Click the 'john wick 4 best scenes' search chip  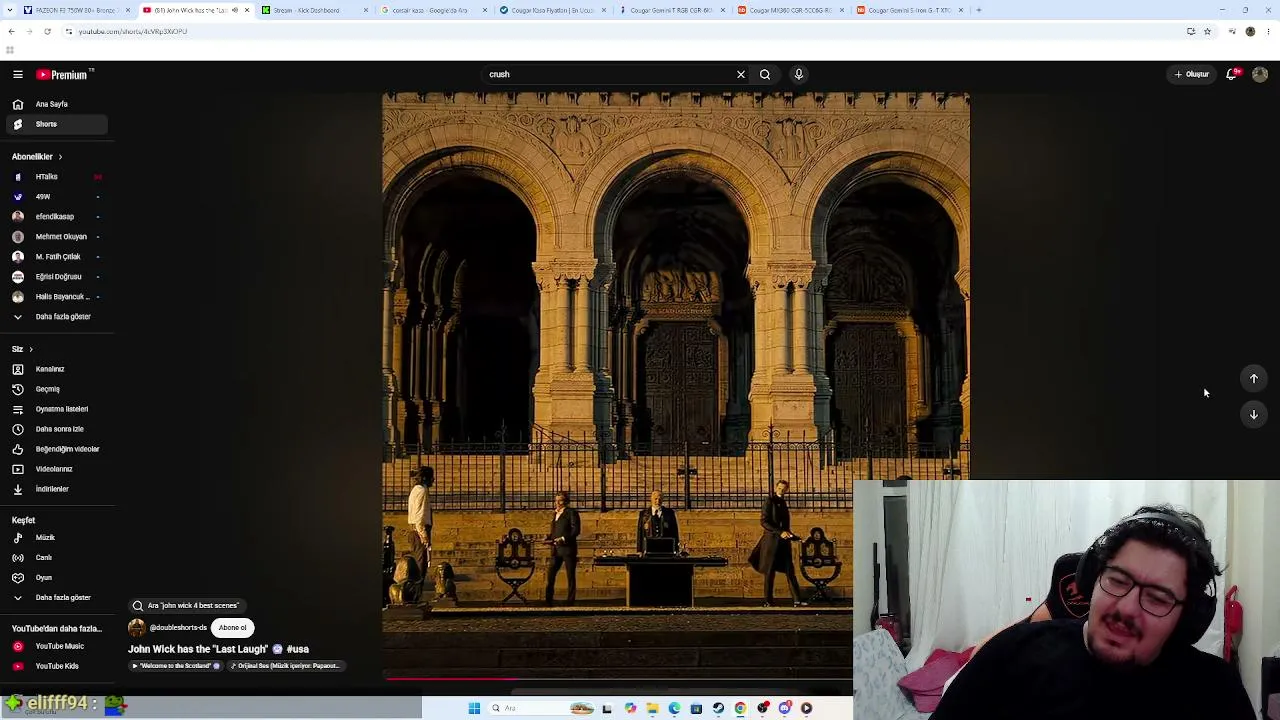click(186, 606)
